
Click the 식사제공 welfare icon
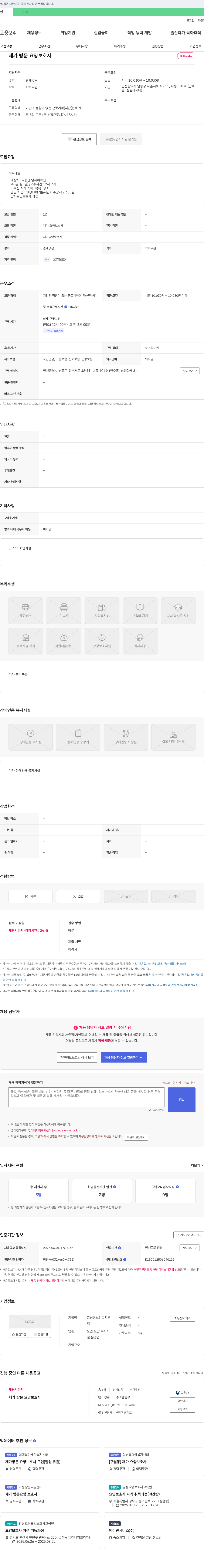[140, 641]
